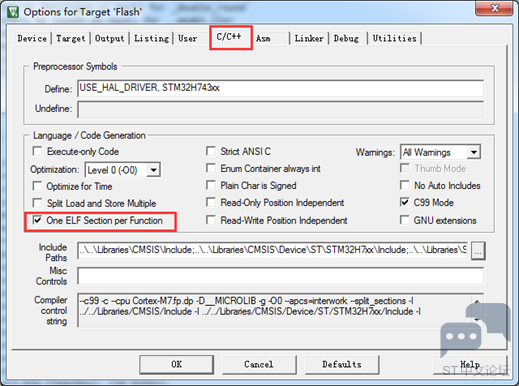
Task: Click the Define symbols input field
Action: coord(280,88)
